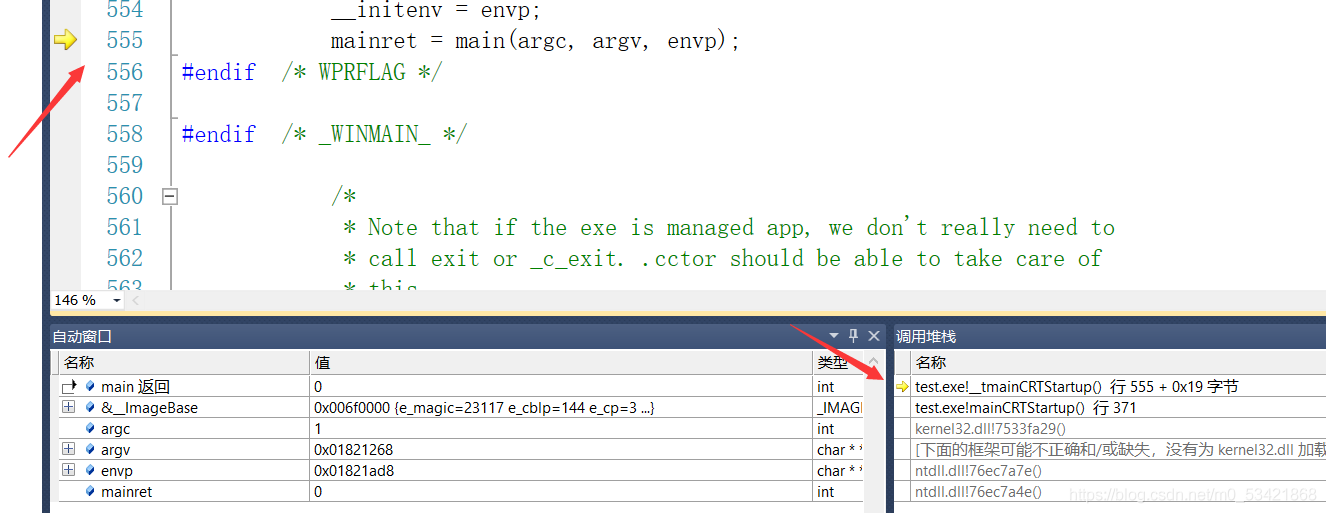Click the 名称 column header in 自动窗口

[x=184, y=363]
